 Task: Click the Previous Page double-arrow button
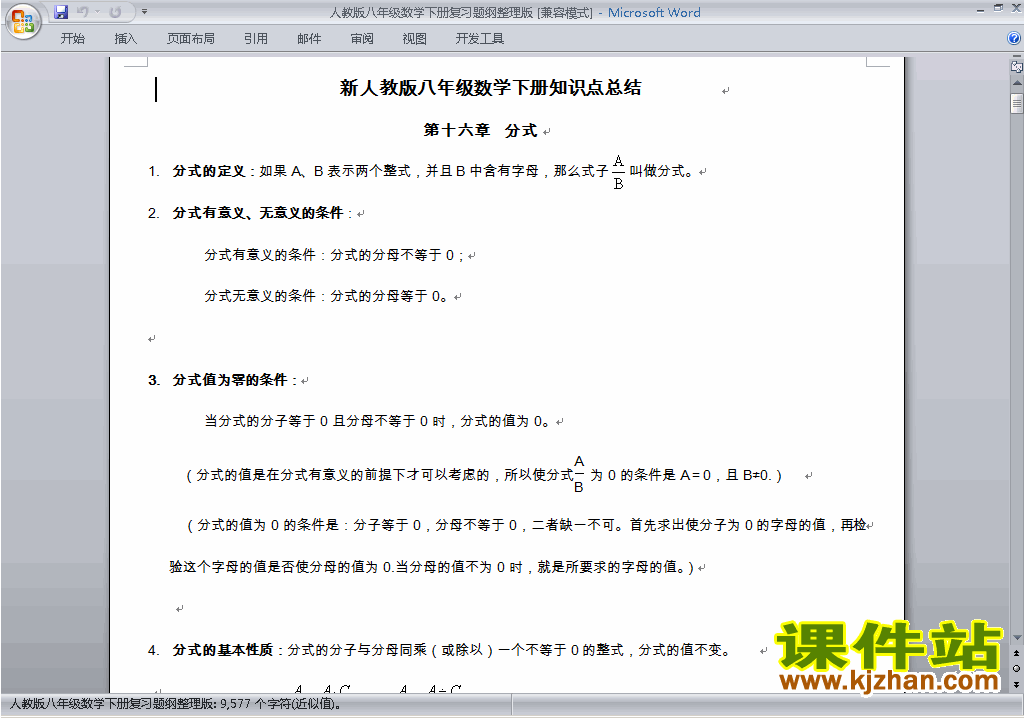point(1017,653)
